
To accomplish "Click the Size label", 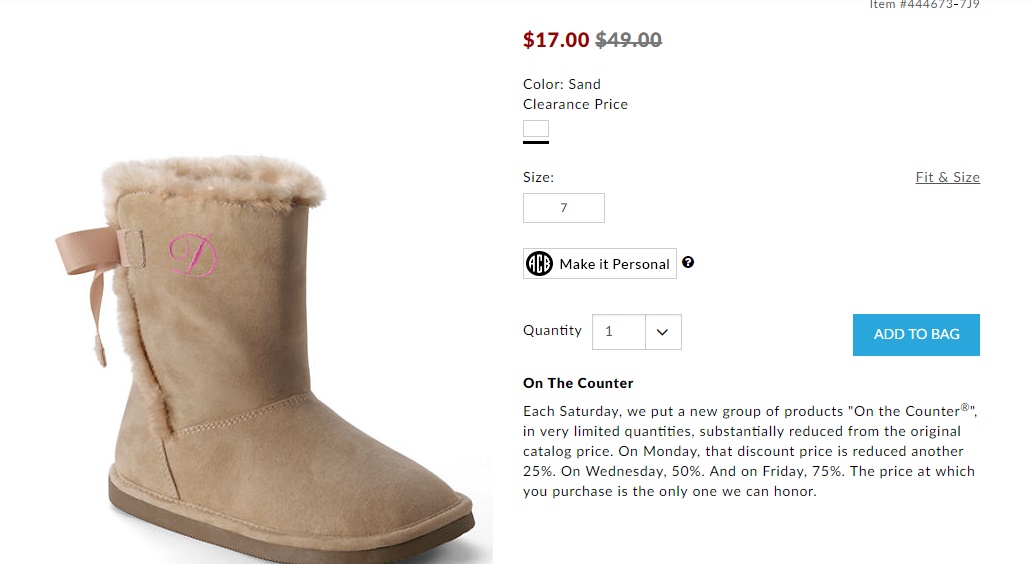I will point(538,177).
